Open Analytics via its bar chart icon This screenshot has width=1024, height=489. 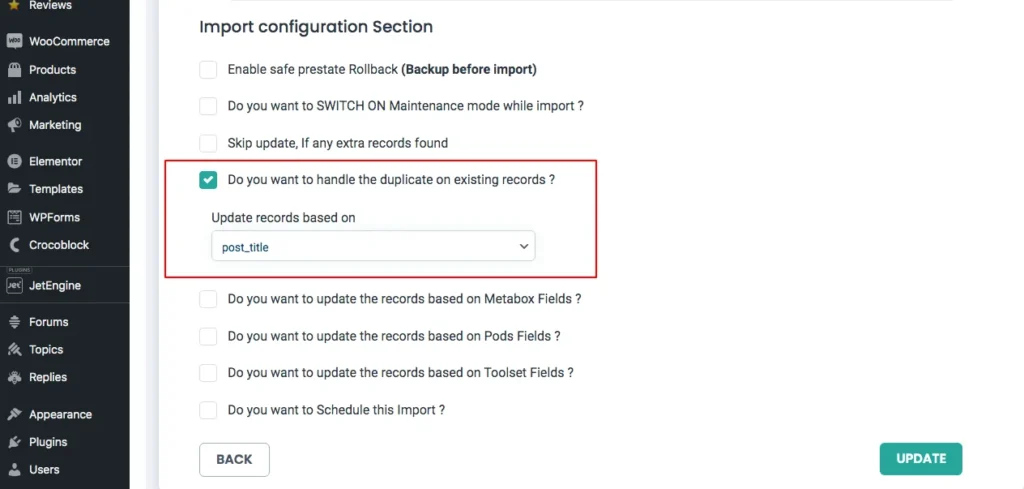(14, 98)
